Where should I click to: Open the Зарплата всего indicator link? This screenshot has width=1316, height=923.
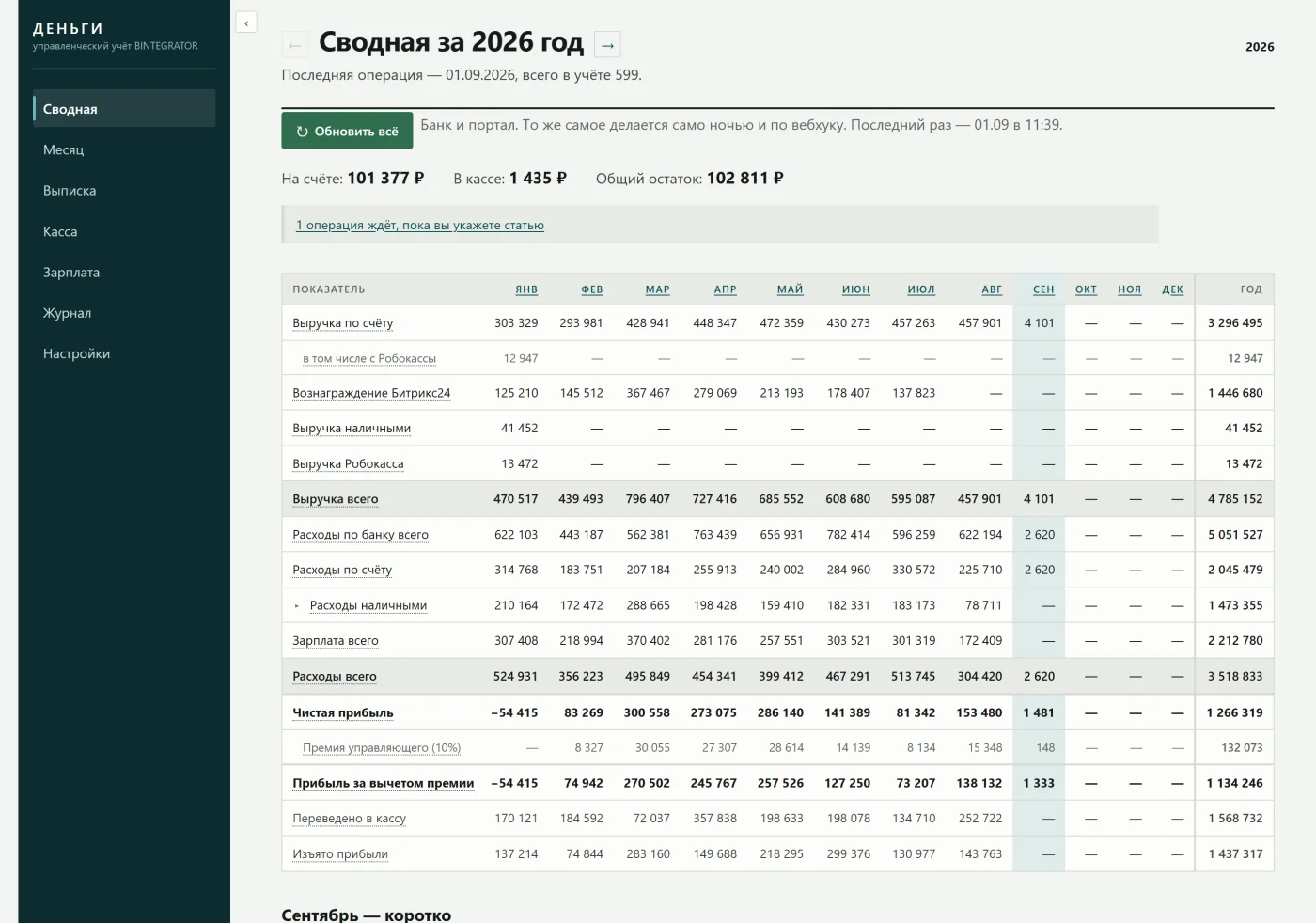(x=336, y=641)
